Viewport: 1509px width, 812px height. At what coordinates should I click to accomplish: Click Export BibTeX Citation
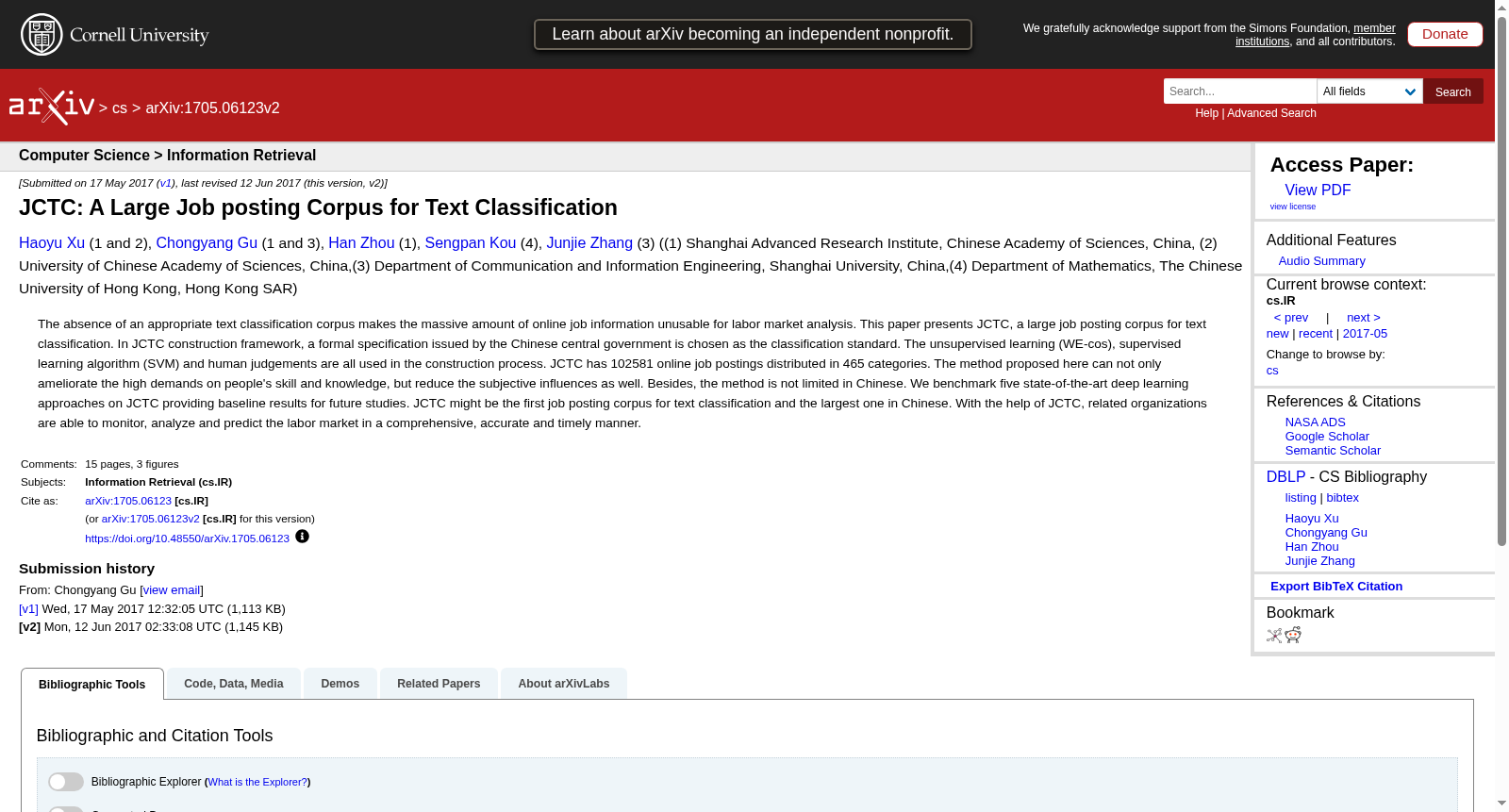[1335, 587]
